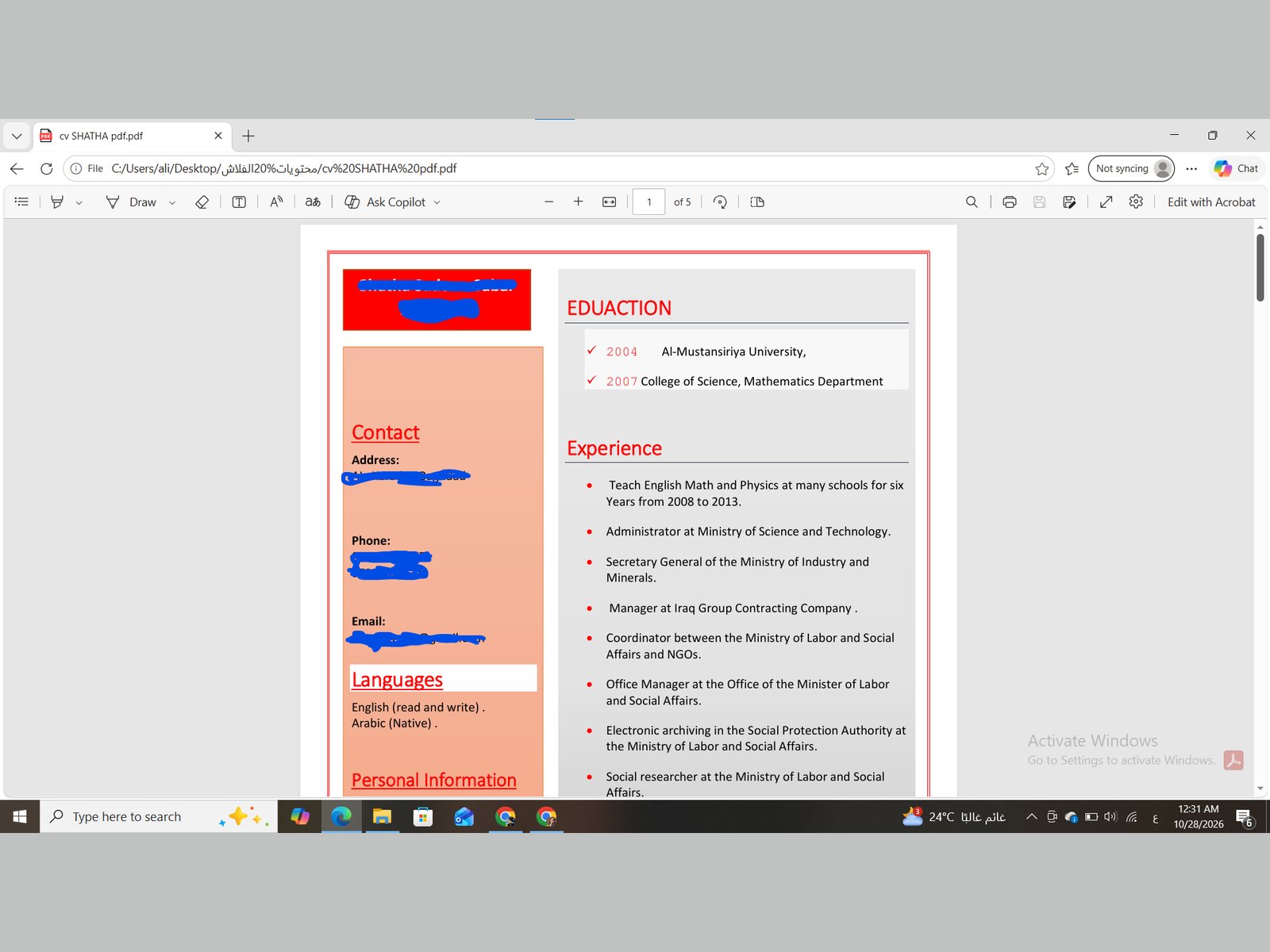Viewport: 1270px width, 952px height.
Task: Open File Explorer from the taskbar
Action: pos(382,816)
